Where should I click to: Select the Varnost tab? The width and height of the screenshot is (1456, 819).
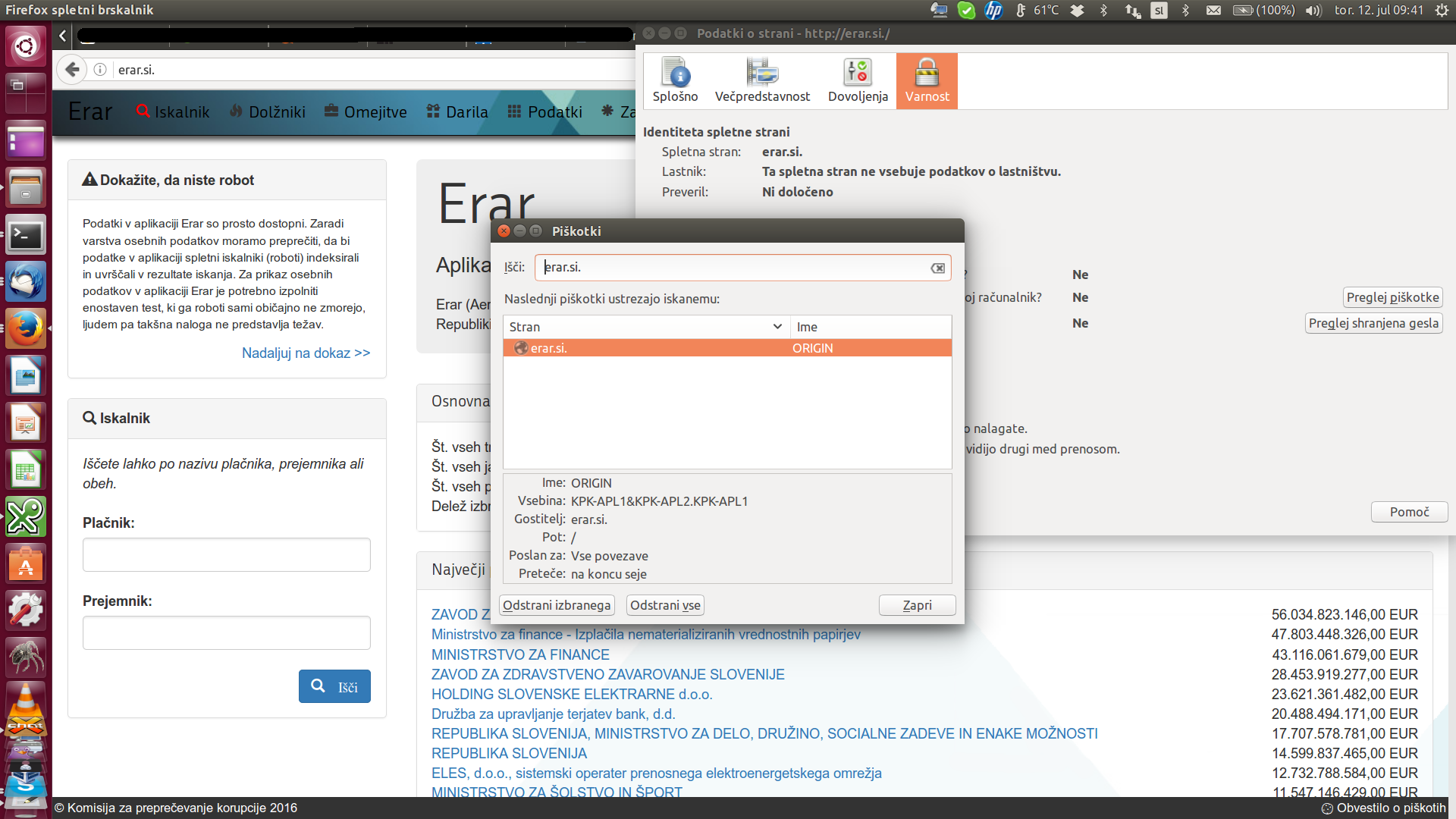pos(927,80)
